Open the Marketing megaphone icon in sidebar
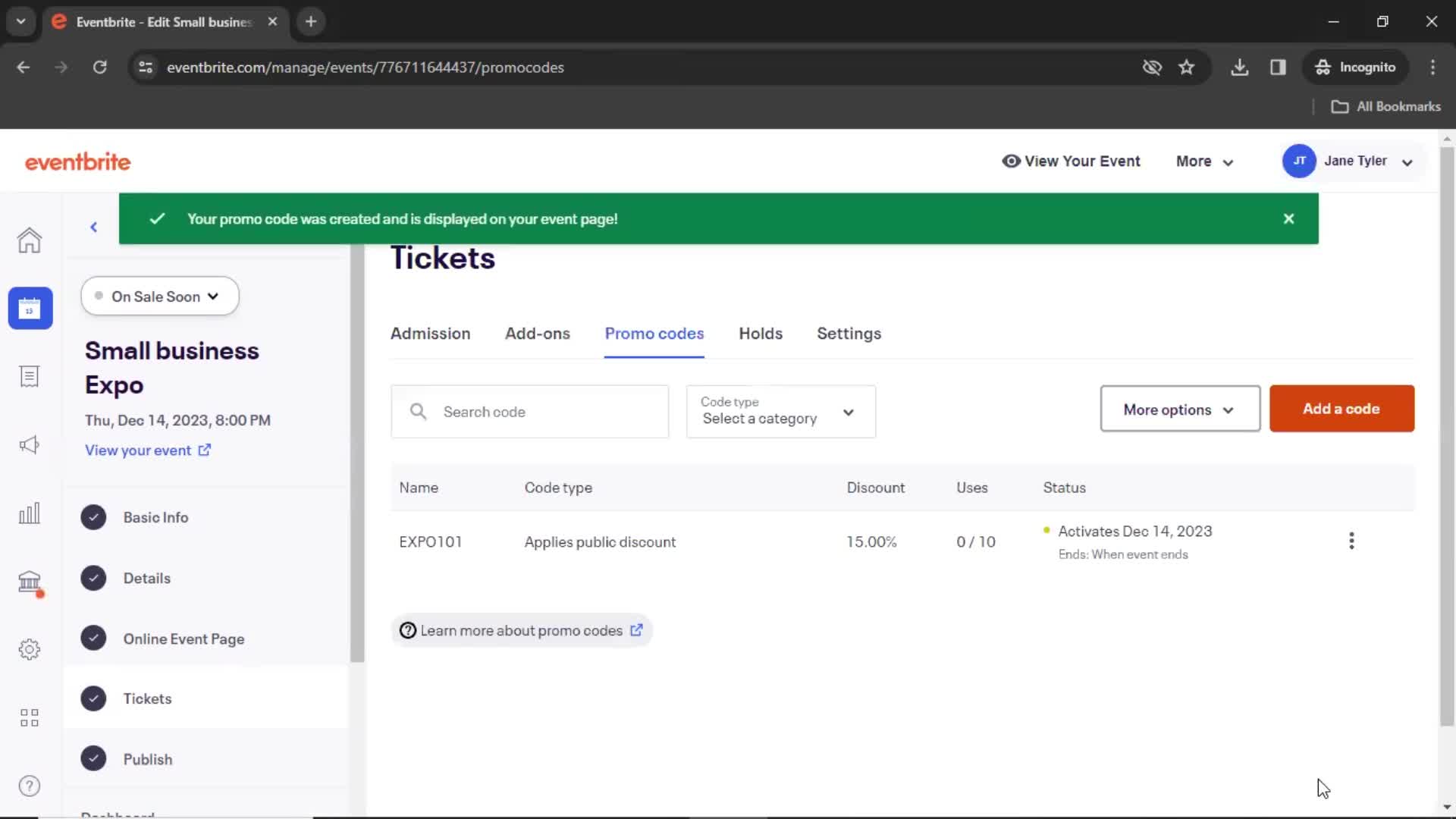The width and height of the screenshot is (1456, 819). pyautogui.click(x=30, y=444)
